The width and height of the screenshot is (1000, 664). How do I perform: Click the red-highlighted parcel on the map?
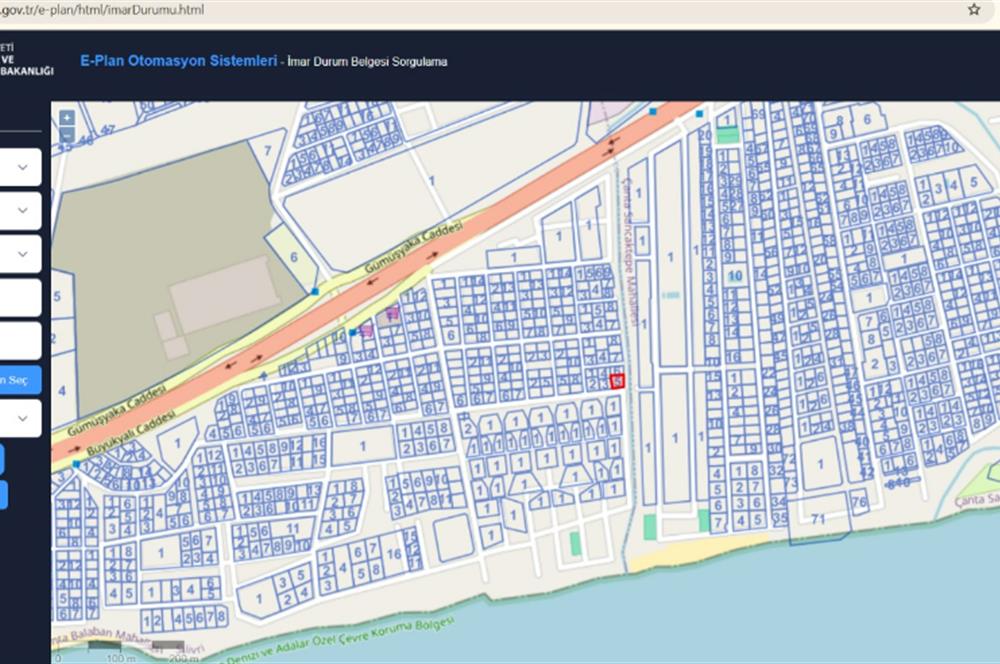(617, 381)
